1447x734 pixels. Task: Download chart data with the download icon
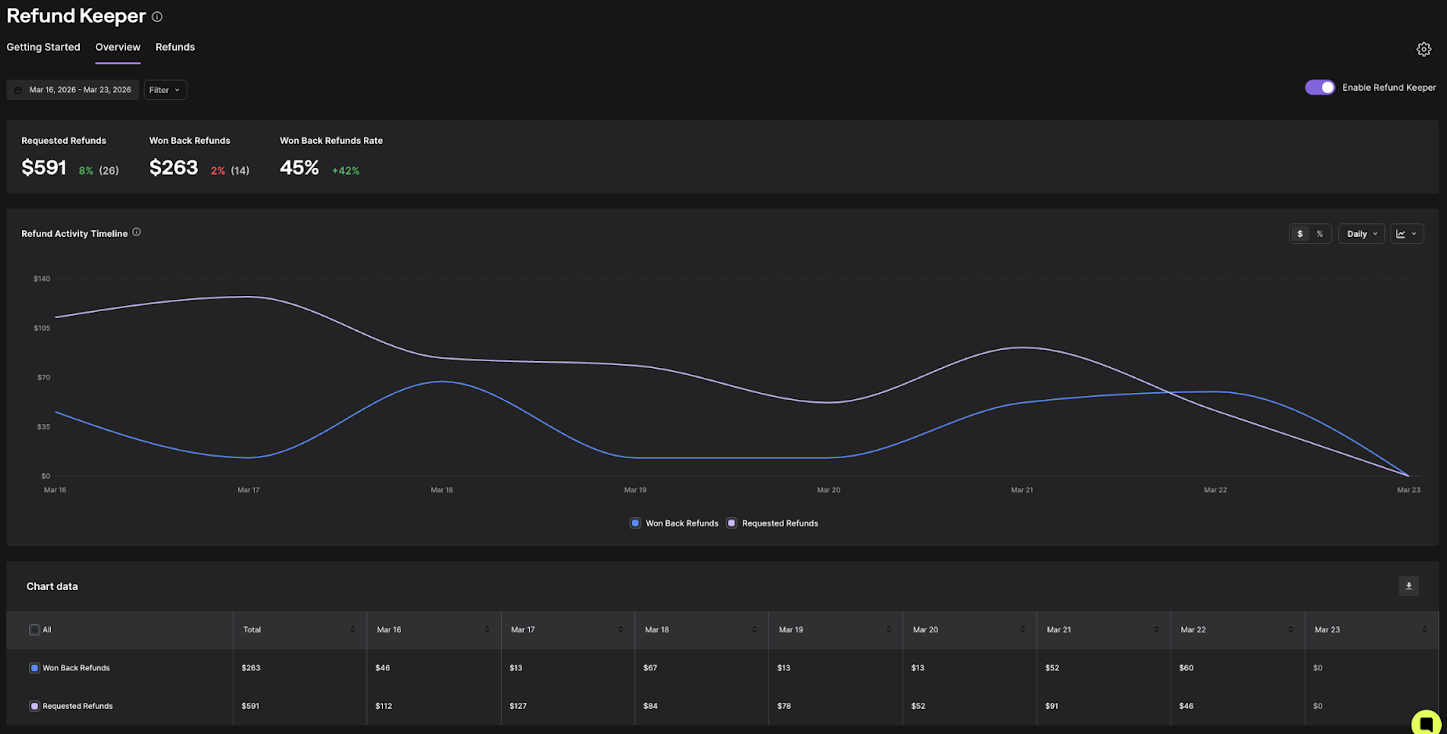pos(1409,586)
